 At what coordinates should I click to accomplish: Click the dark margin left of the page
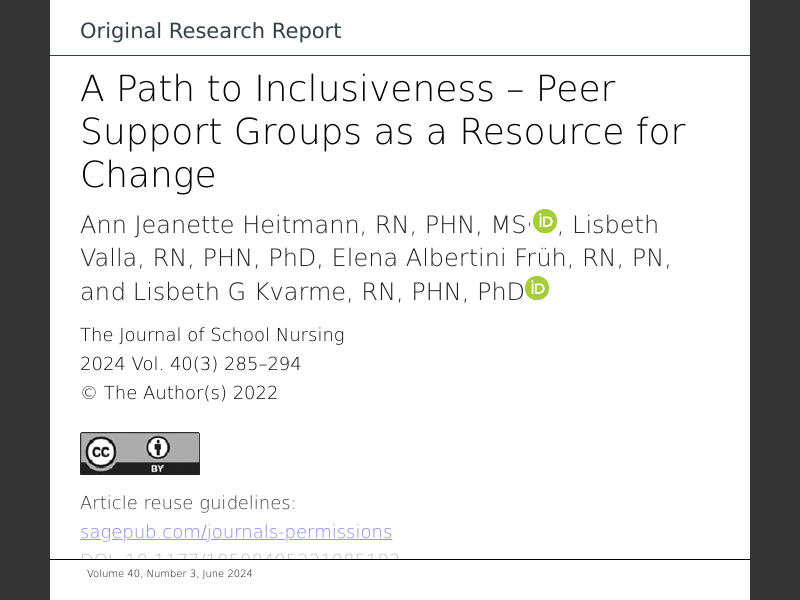(x=25, y=300)
